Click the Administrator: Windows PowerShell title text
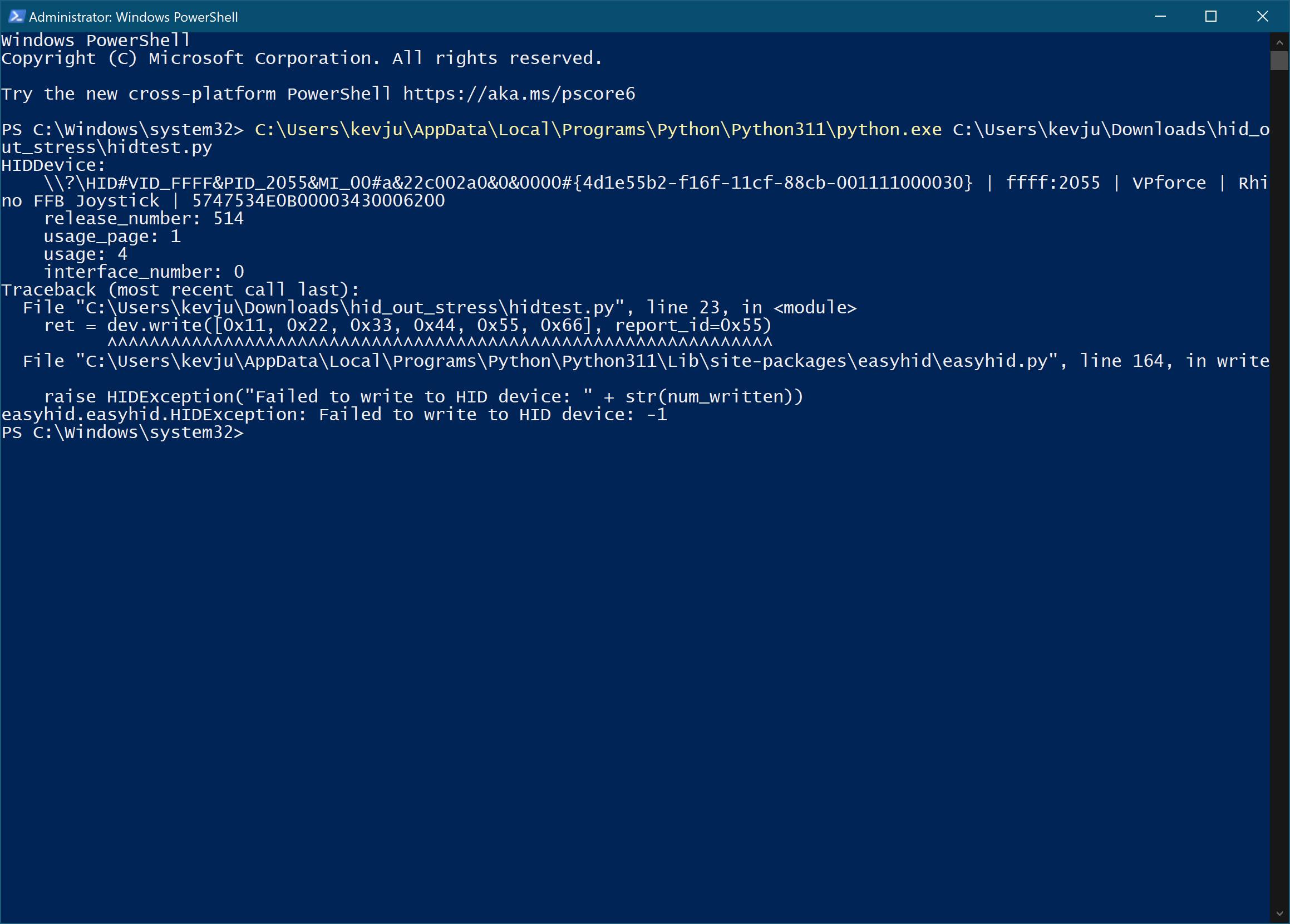The height and width of the screenshot is (924, 1290). point(134,17)
